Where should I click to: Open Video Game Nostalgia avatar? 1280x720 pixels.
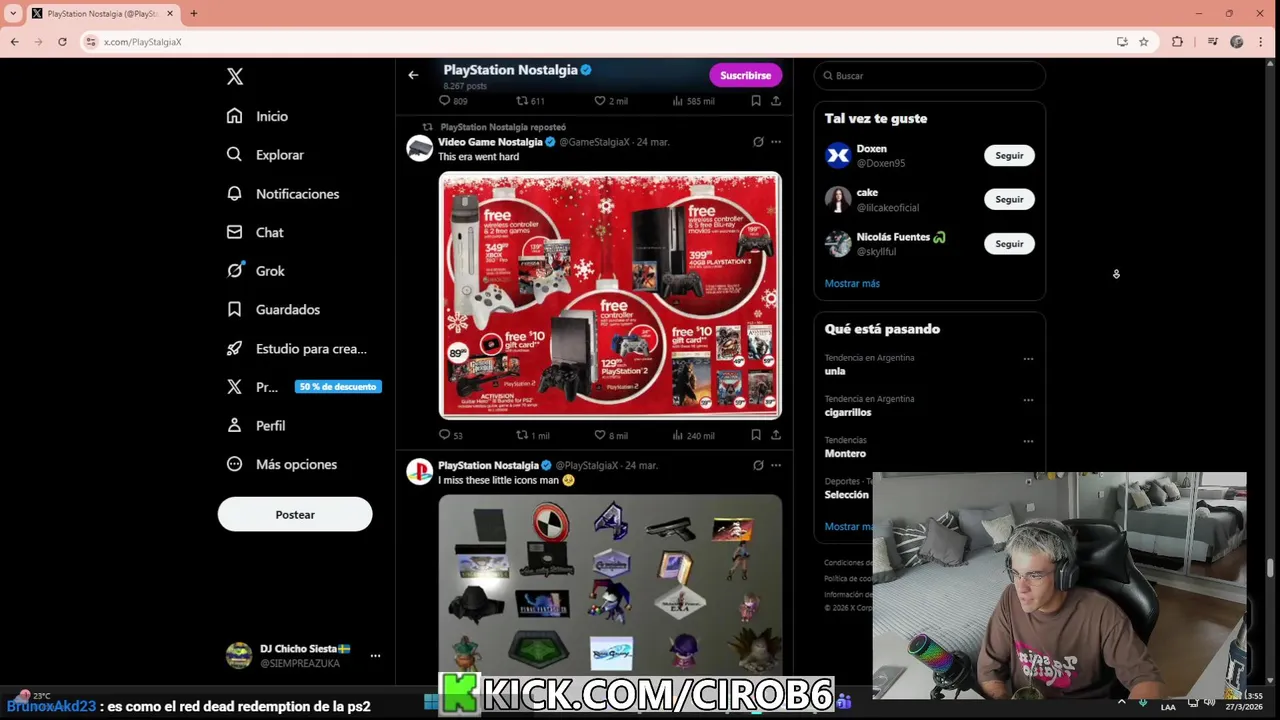tap(420, 149)
